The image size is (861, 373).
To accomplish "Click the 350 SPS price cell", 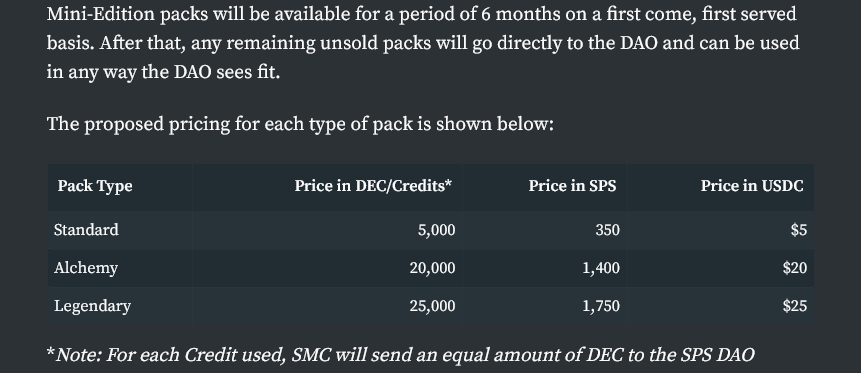I will click(607, 230).
